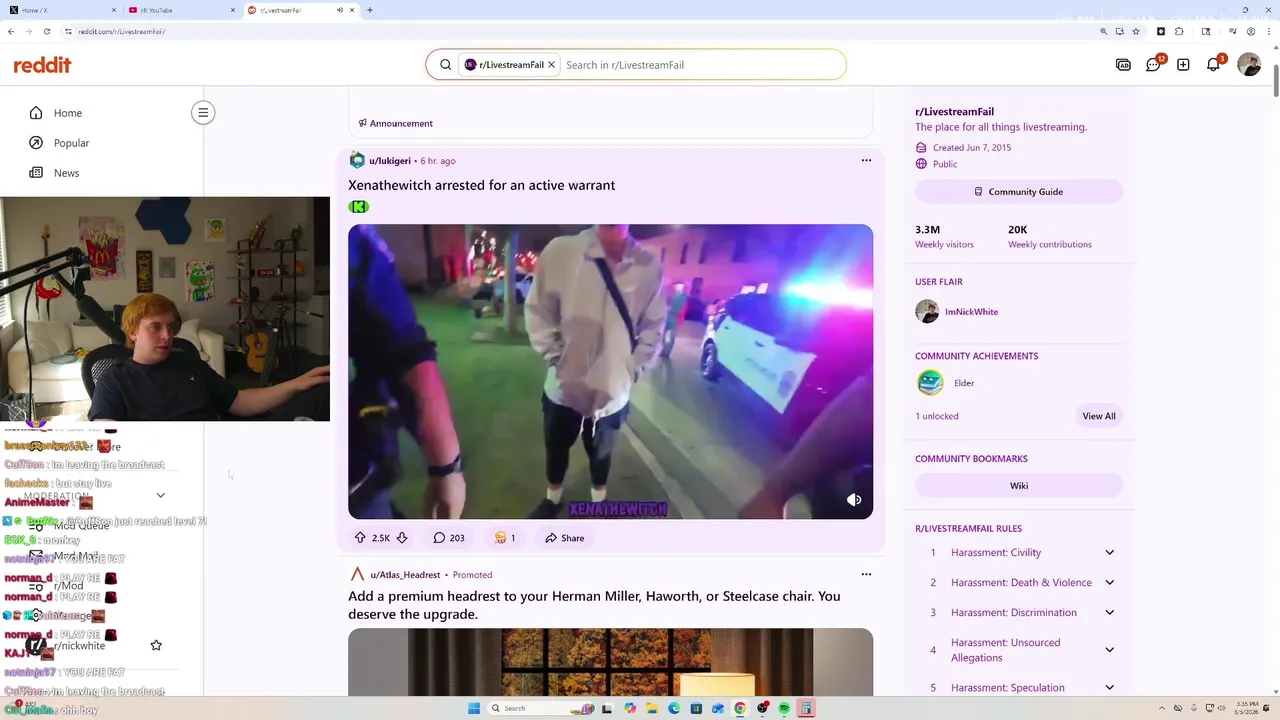Focus the Search in r/LivestreamFail field
Screen dimensions: 1280x720
[x=702, y=65]
